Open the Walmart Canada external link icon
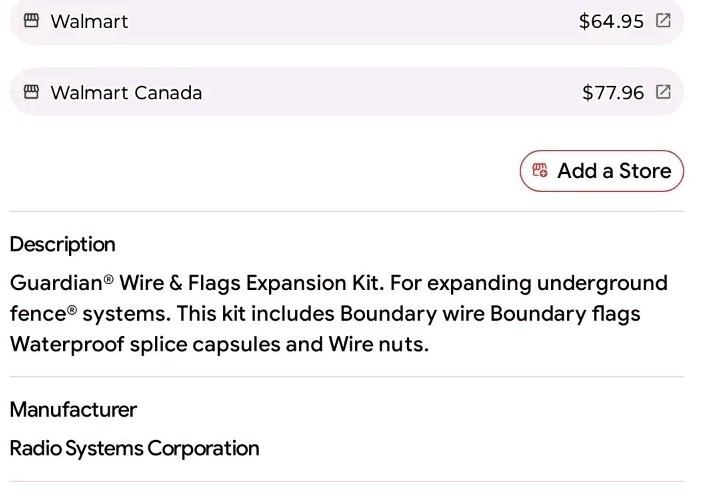Image resolution: width=706 pixels, height=500 pixels. coord(663,93)
